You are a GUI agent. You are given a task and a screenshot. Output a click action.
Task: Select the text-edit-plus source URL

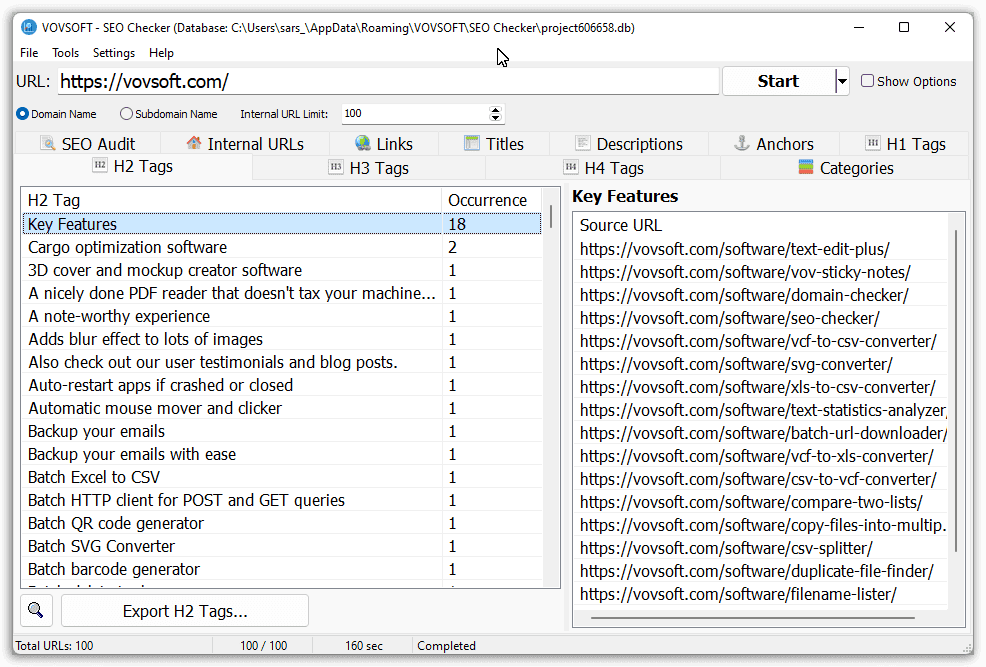(761, 249)
